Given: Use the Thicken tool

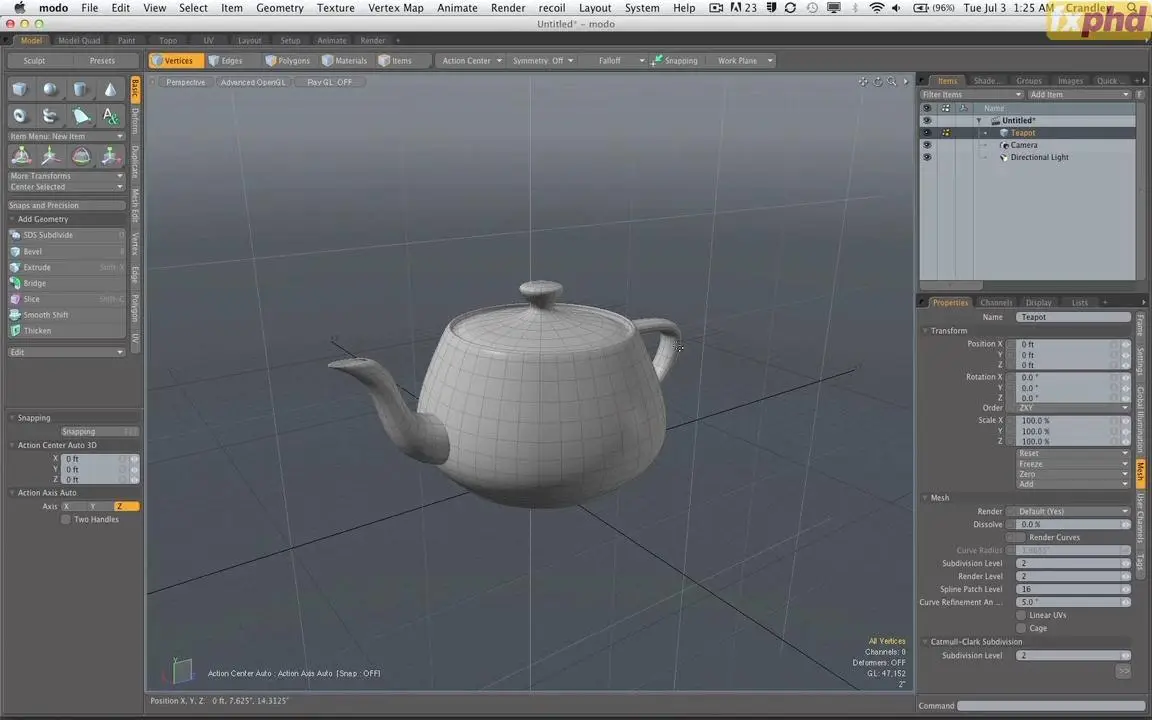Looking at the screenshot, I should coord(67,331).
